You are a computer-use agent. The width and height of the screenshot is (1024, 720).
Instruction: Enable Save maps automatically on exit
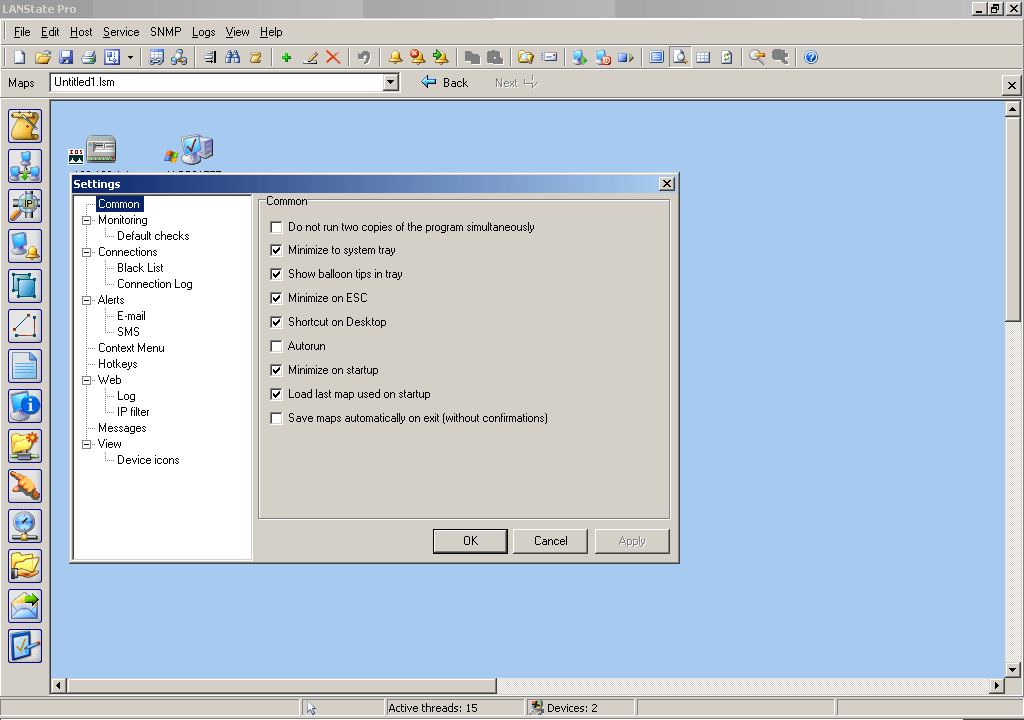[276, 418]
